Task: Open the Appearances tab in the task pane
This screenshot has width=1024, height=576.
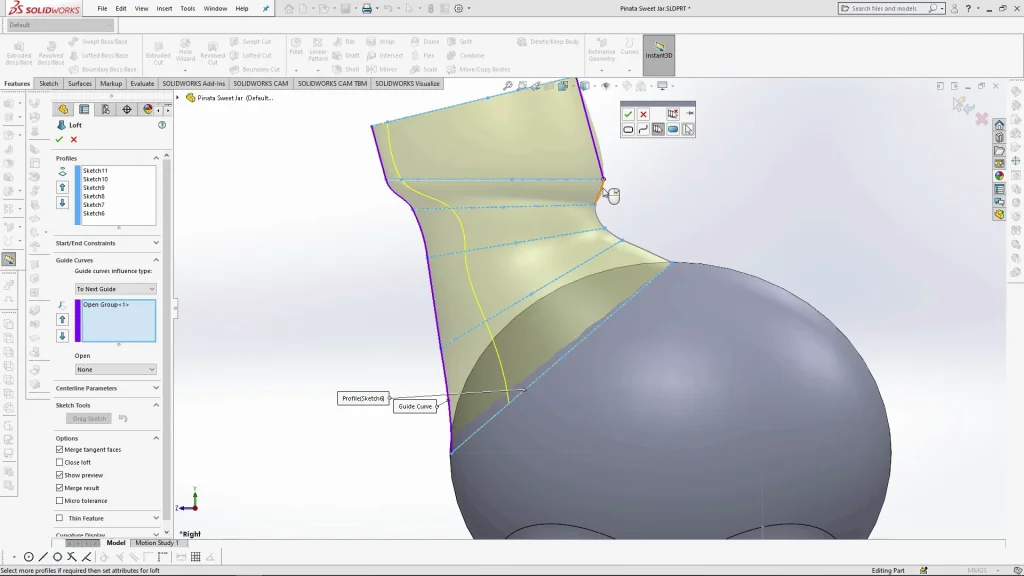Action: (999, 176)
